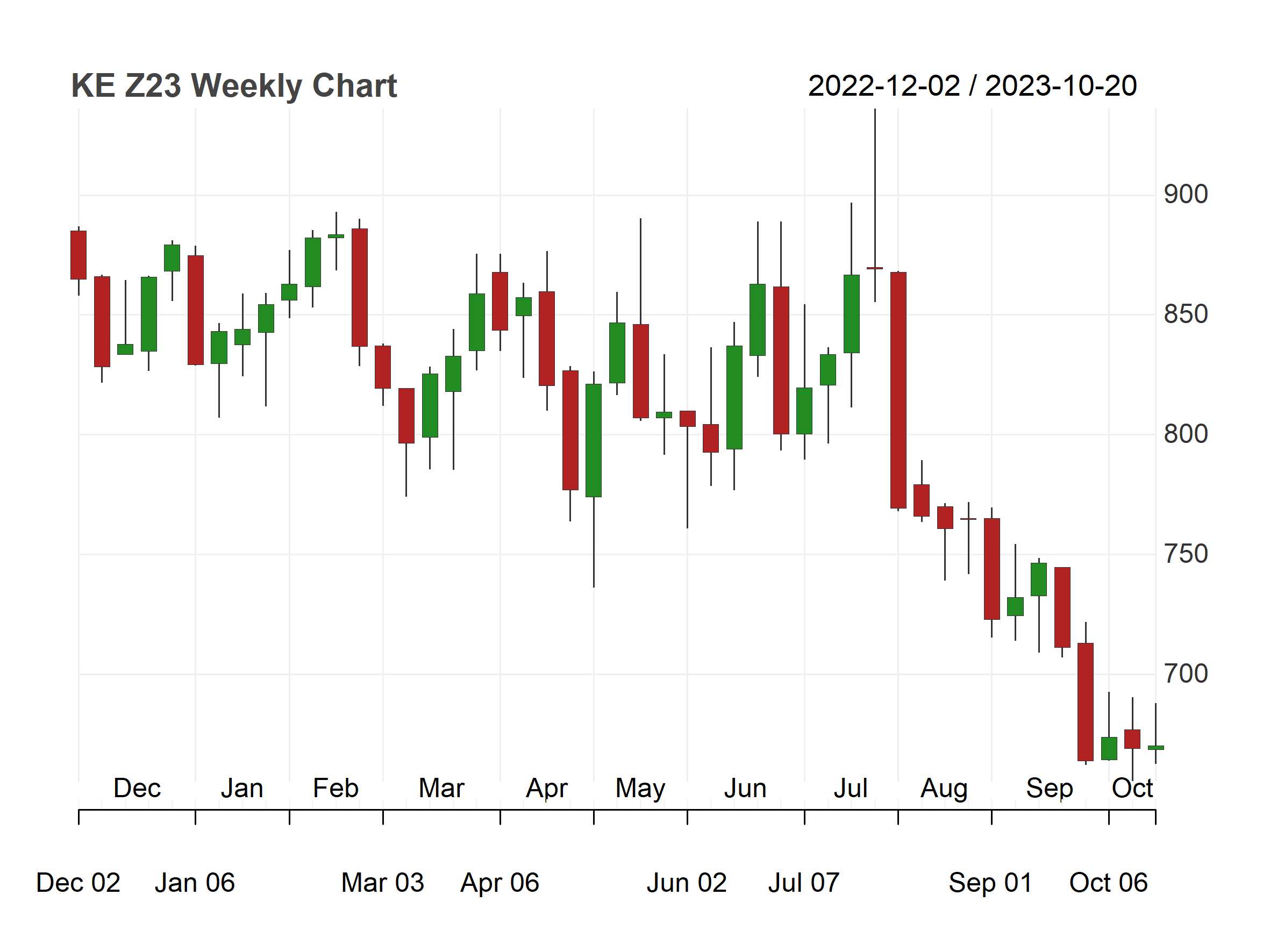Click the date range 2022-12-02 / 2023-10-20
Viewport: 1270px width, 952px height.
(x=972, y=86)
